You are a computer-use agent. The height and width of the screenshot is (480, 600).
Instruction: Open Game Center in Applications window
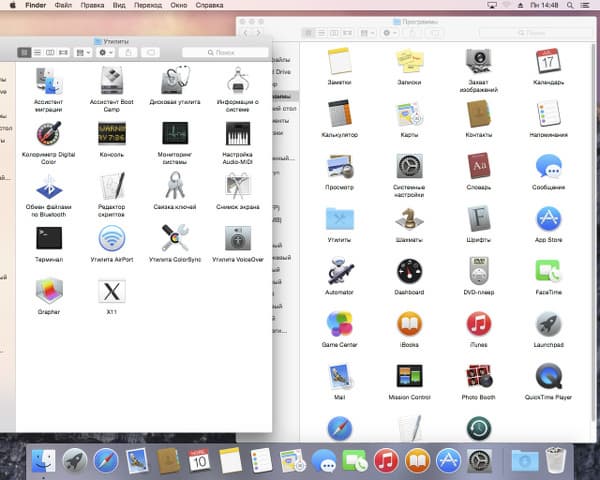tap(339, 324)
